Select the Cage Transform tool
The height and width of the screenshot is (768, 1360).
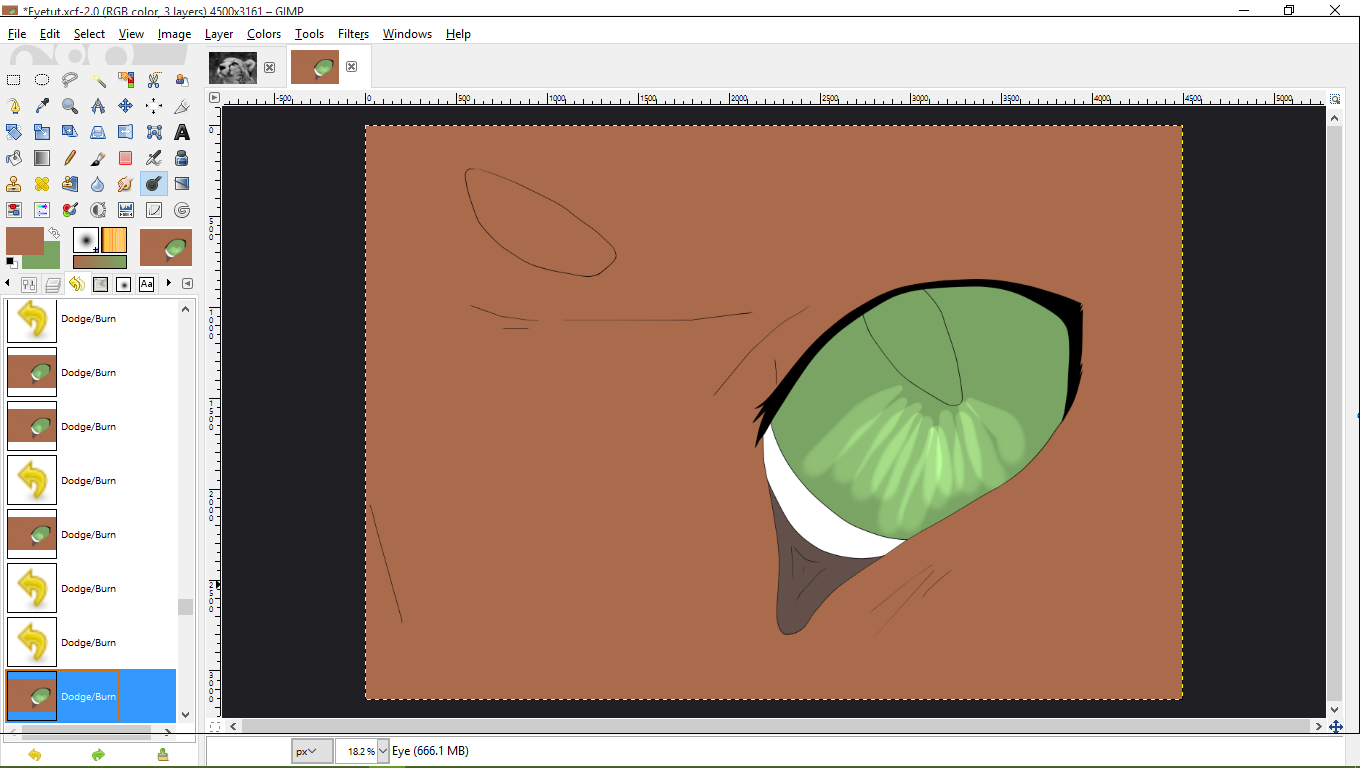pos(154,132)
